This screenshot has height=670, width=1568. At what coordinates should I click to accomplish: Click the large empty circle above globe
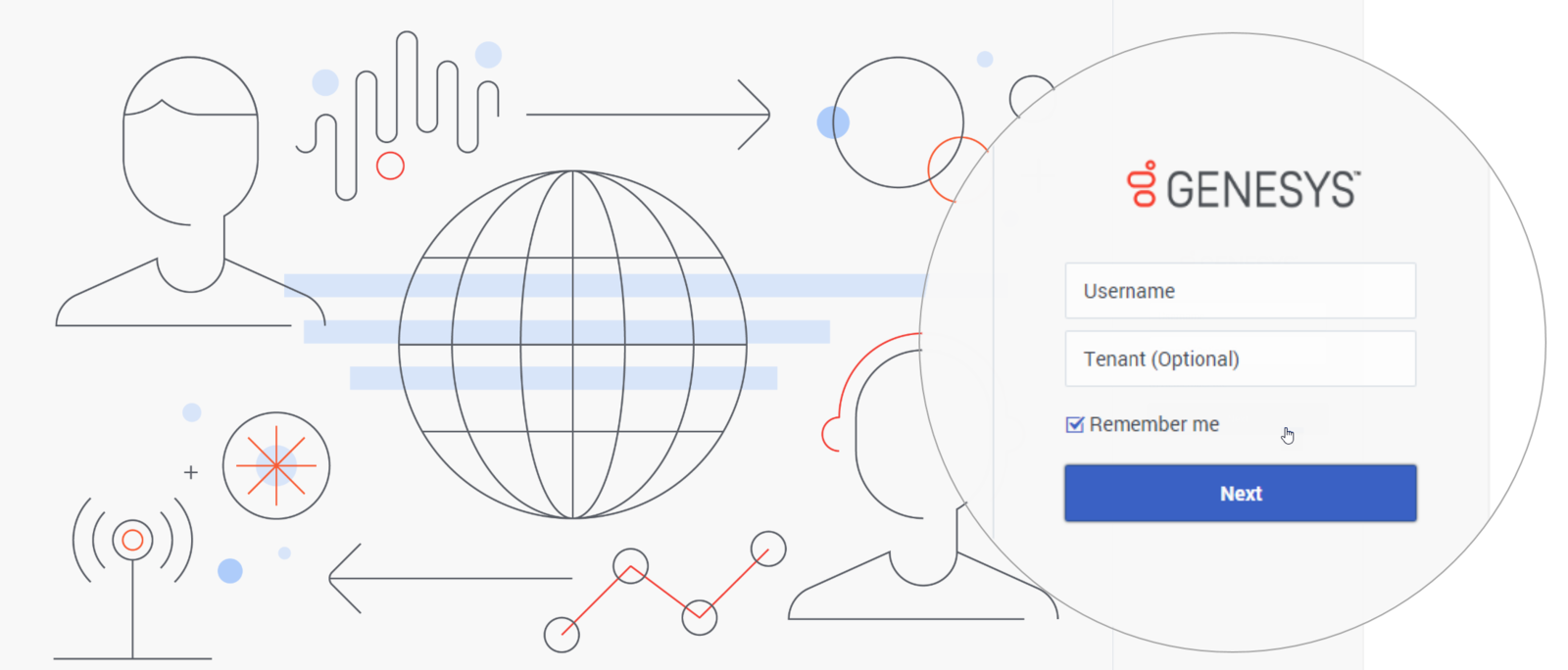[898, 121]
